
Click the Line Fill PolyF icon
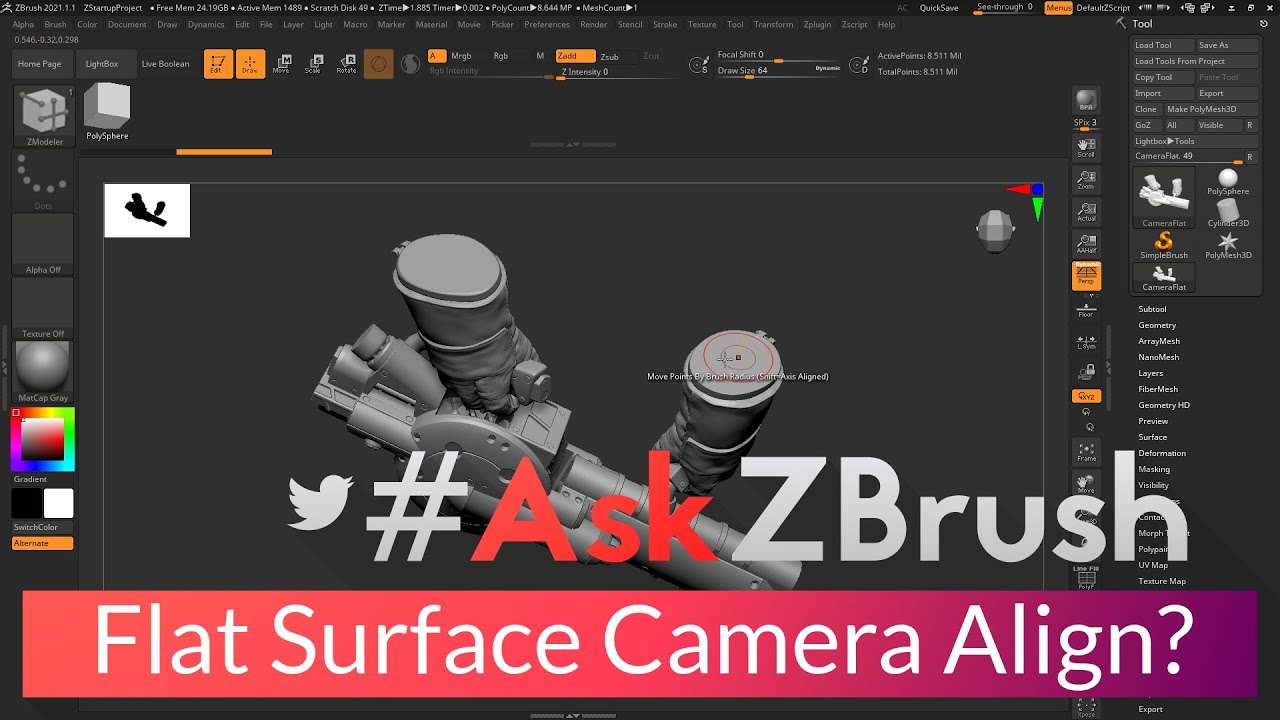click(1086, 577)
